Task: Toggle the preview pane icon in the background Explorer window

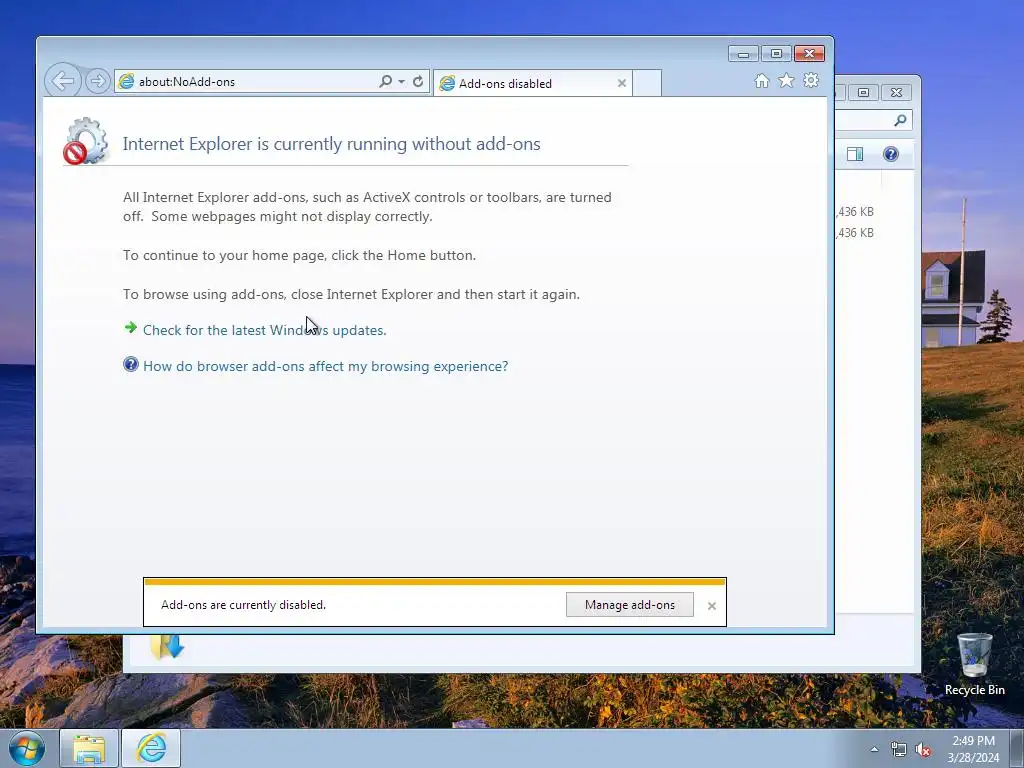Action: (x=855, y=154)
